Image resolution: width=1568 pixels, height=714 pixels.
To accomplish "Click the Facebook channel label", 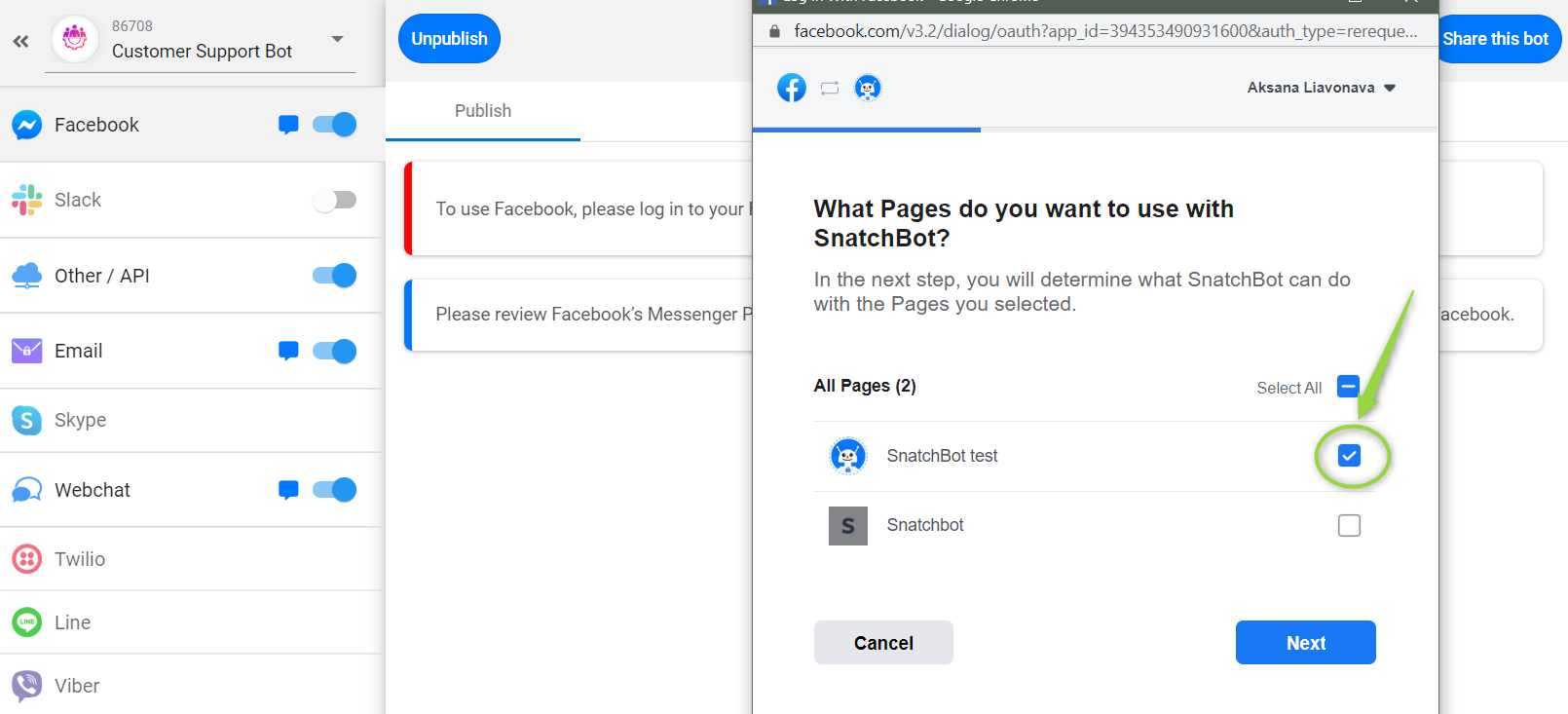I will [x=96, y=125].
